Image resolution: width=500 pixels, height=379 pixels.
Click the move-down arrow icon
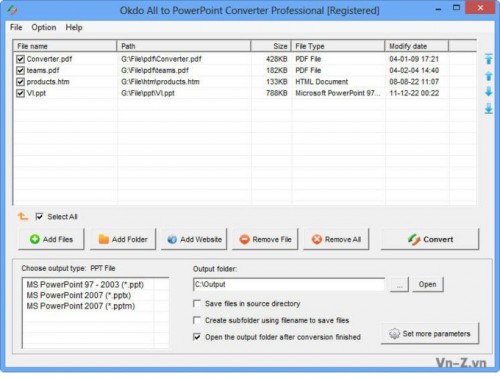(488, 92)
